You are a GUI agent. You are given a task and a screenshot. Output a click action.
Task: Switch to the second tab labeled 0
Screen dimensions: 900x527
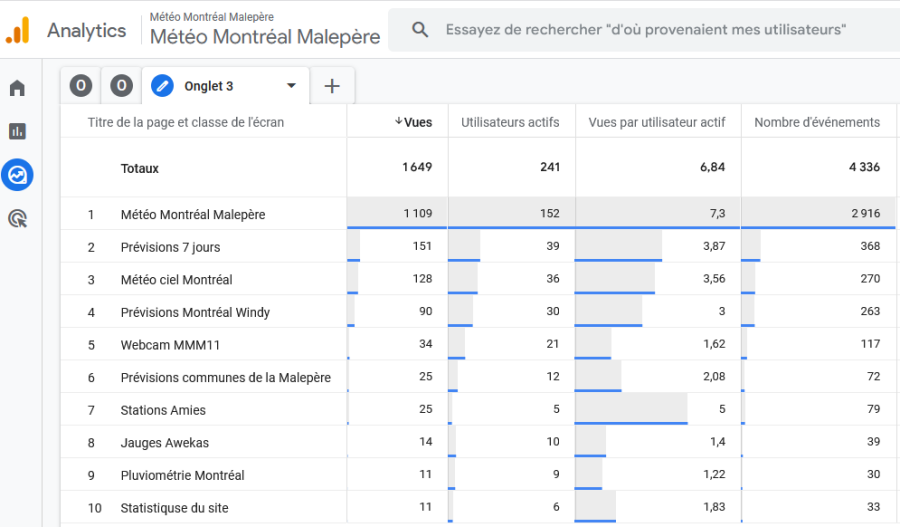[x=121, y=86]
